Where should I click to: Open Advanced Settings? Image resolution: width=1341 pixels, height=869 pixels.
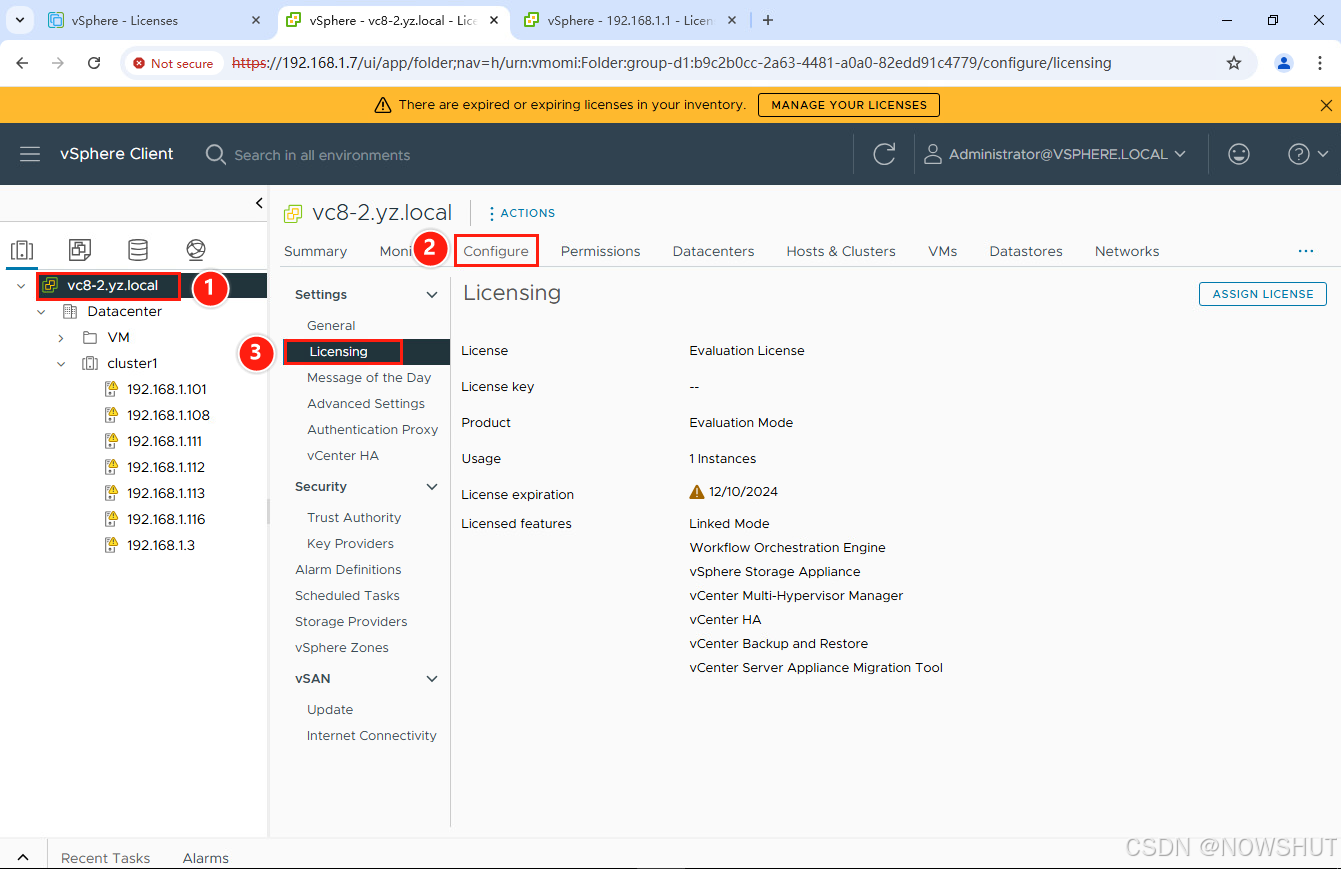coord(366,404)
